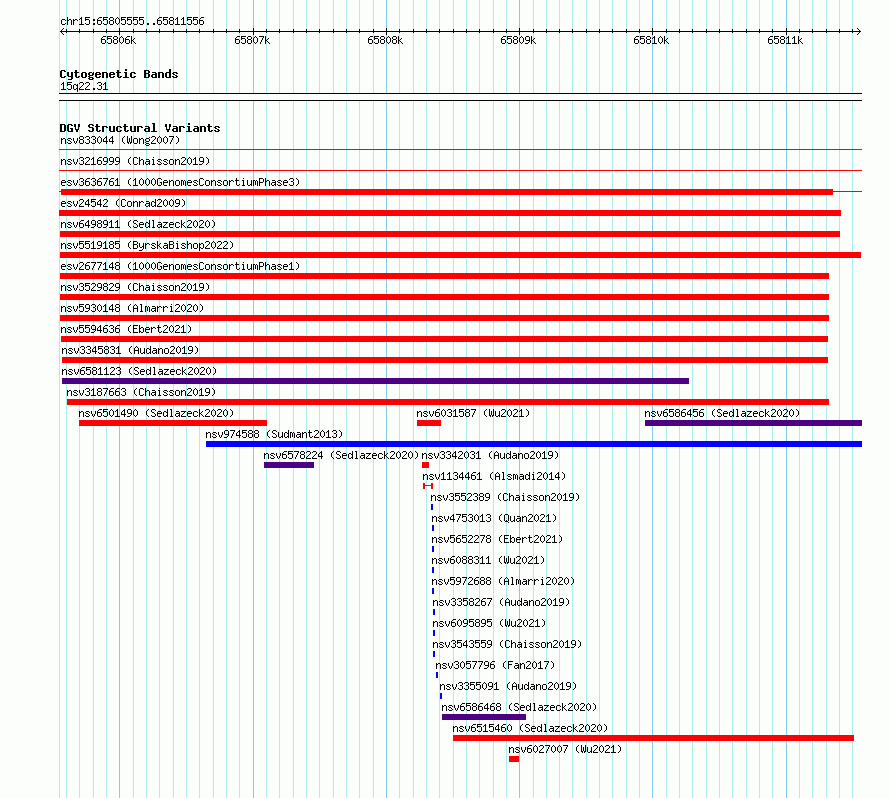
Task: Click the purple nsv6578224 variant bar
Action: (x=289, y=465)
